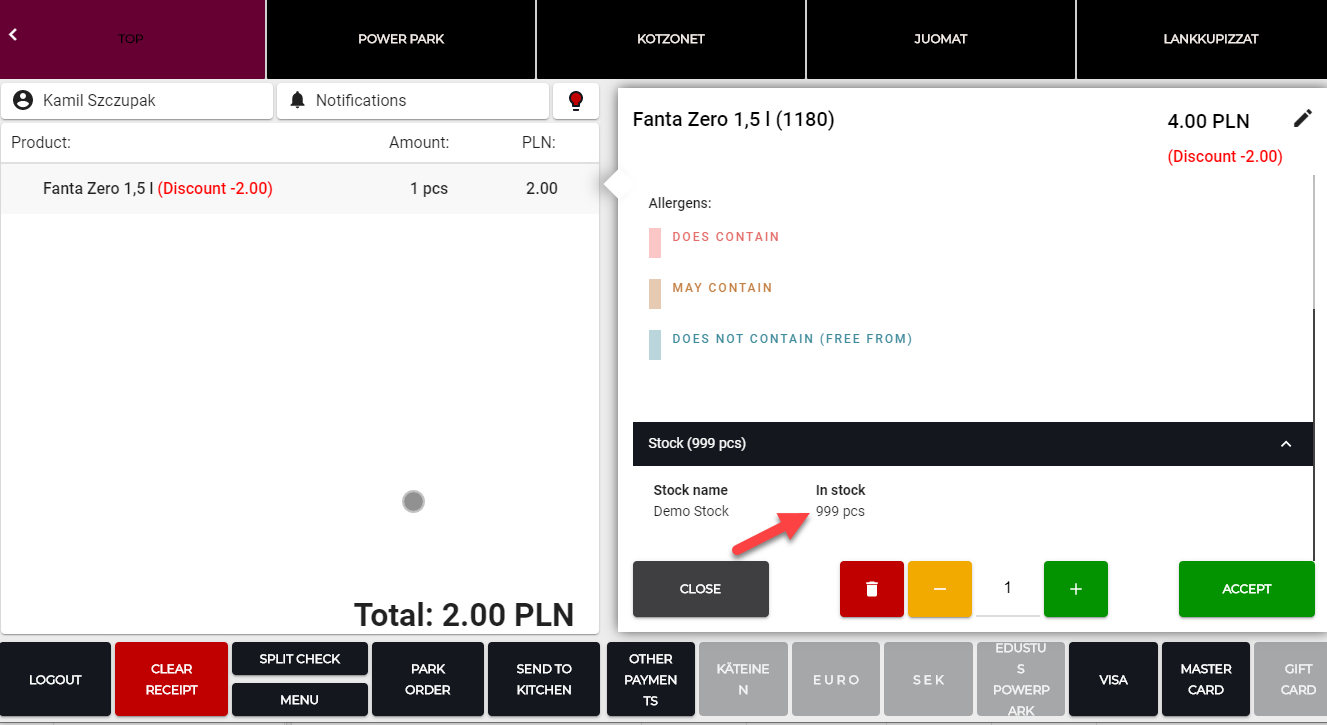This screenshot has height=725, width=1327.
Task: Open the KOTZONET category tab
Action: [x=671, y=39]
